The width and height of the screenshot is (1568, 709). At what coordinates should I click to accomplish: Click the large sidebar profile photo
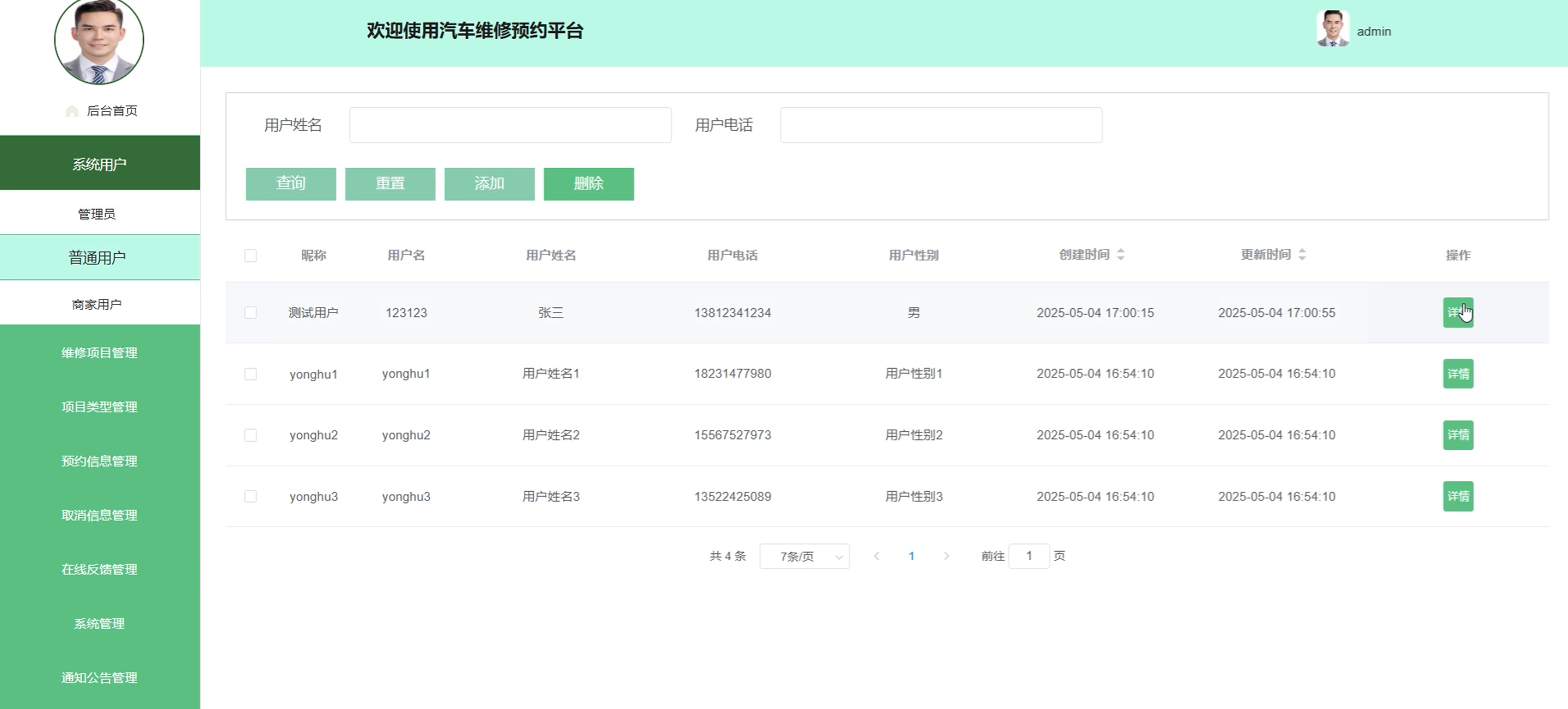[x=99, y=40]
